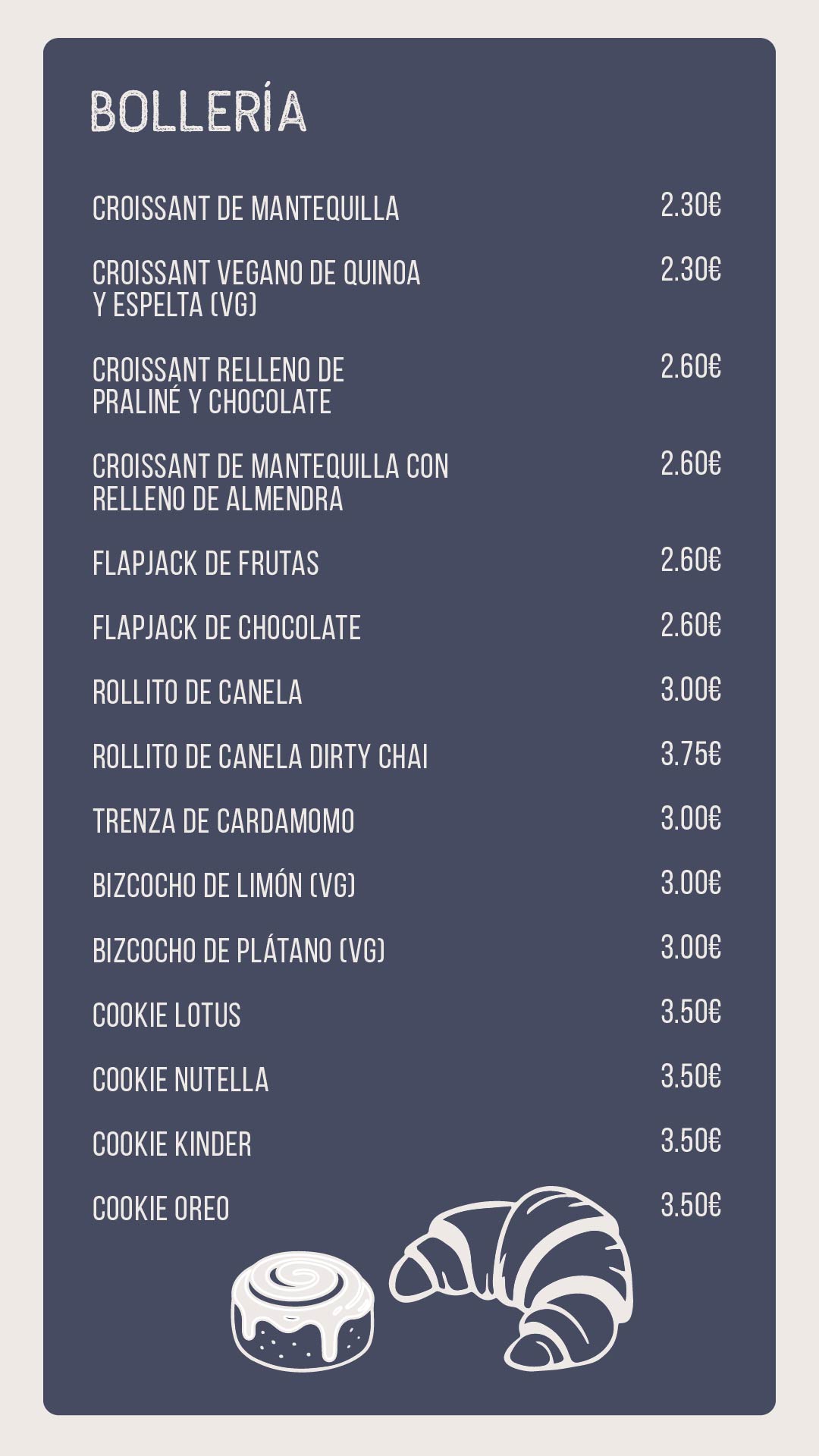Choose Croissant Vegano de Quinoa y Espelta
819x1456 pixels.
click(x=256, y=289)
